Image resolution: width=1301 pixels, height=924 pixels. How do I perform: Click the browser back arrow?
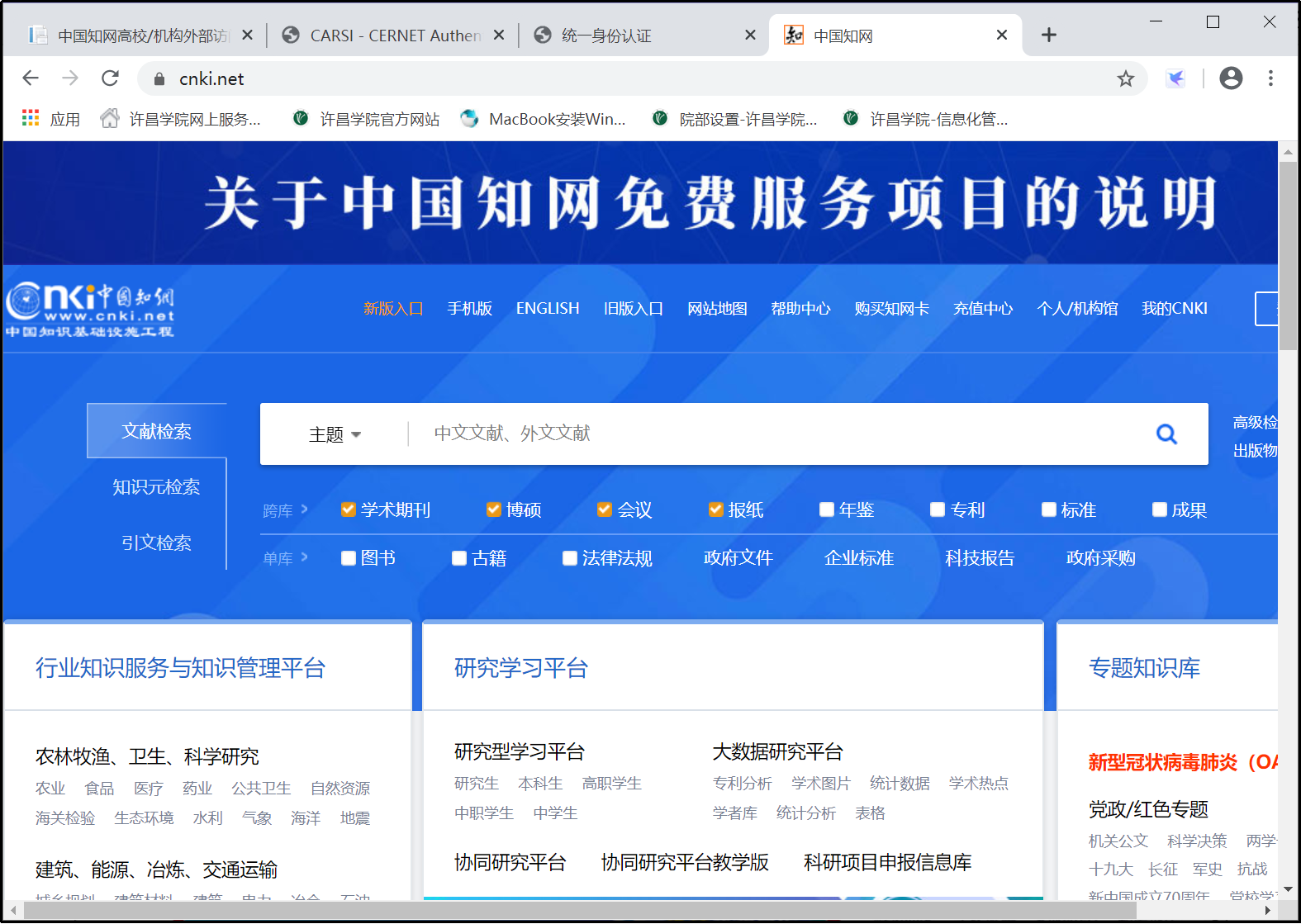[x=31, y=78]
